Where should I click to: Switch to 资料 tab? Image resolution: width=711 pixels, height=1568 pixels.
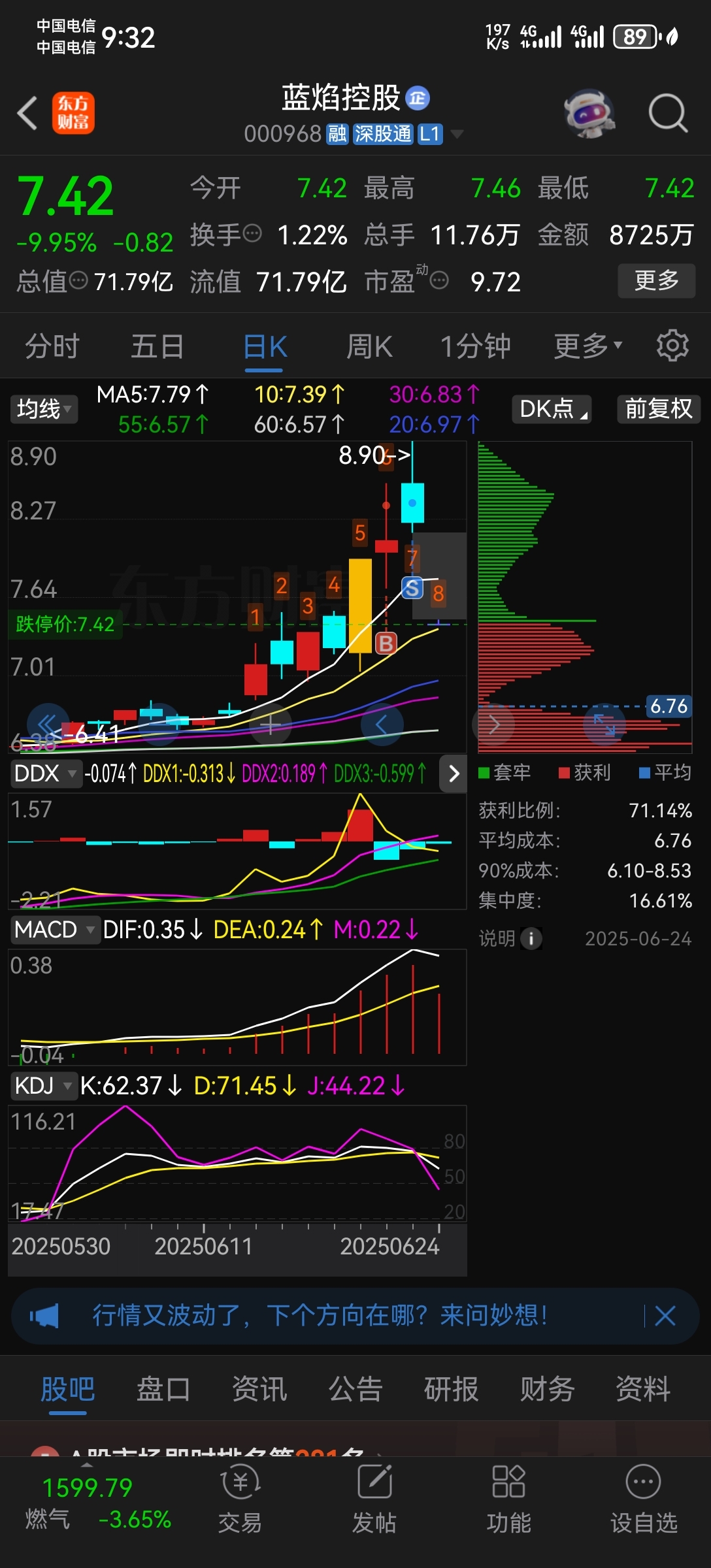[x=644, y=1389]
